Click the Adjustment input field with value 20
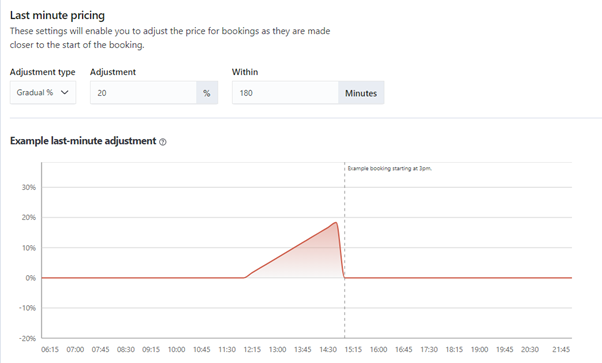 pyautogui.click(x=143, y=93)
